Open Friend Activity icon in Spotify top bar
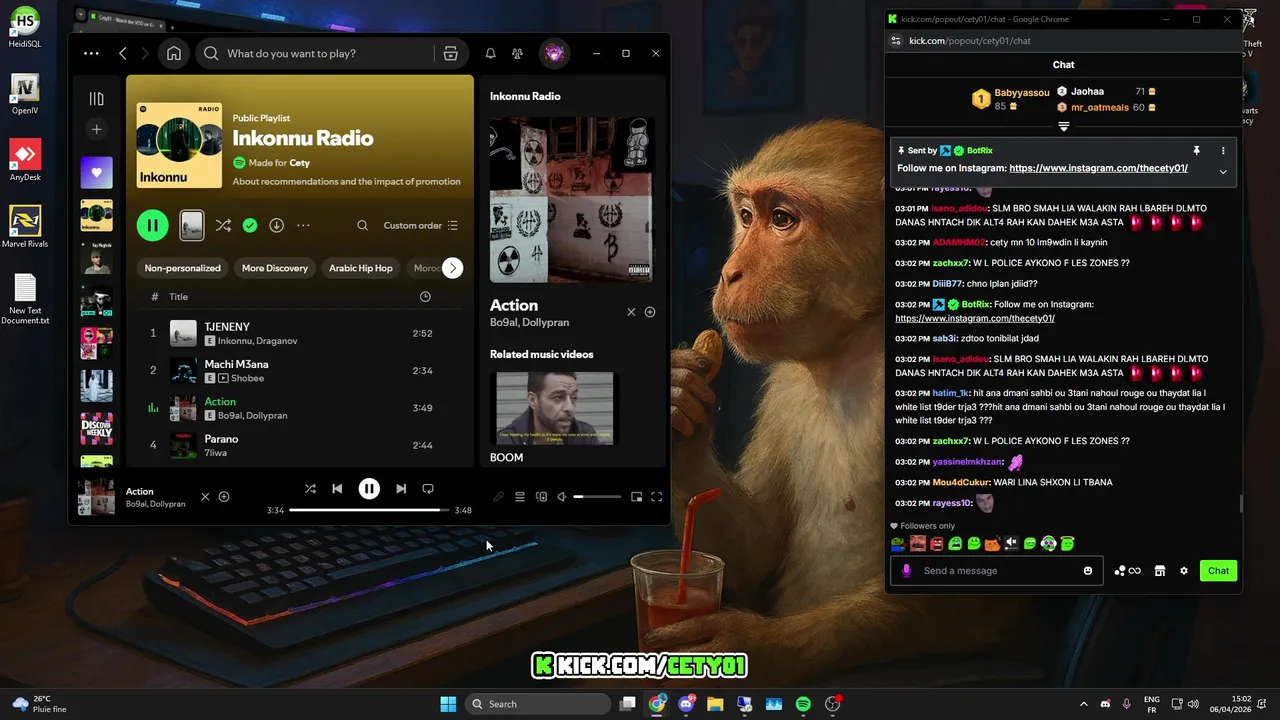 click(x=517, y=53)
